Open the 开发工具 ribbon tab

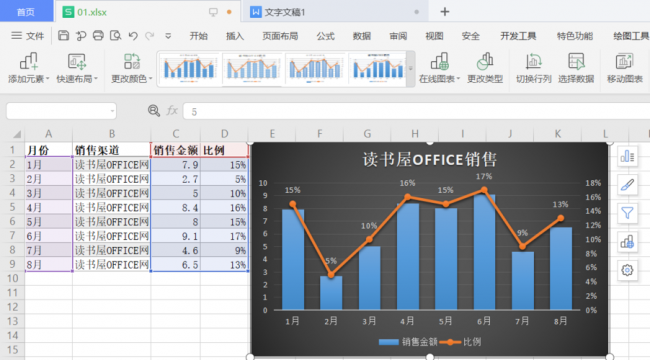[518, 36]
